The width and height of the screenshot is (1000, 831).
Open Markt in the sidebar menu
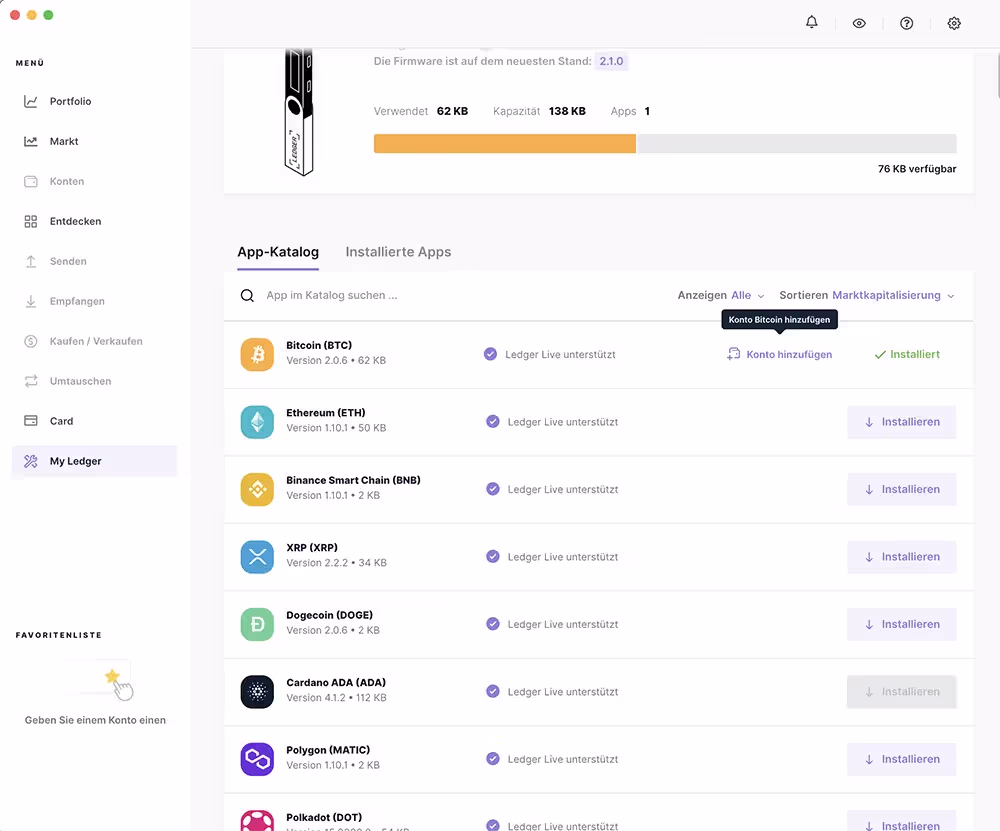point(94,142)
